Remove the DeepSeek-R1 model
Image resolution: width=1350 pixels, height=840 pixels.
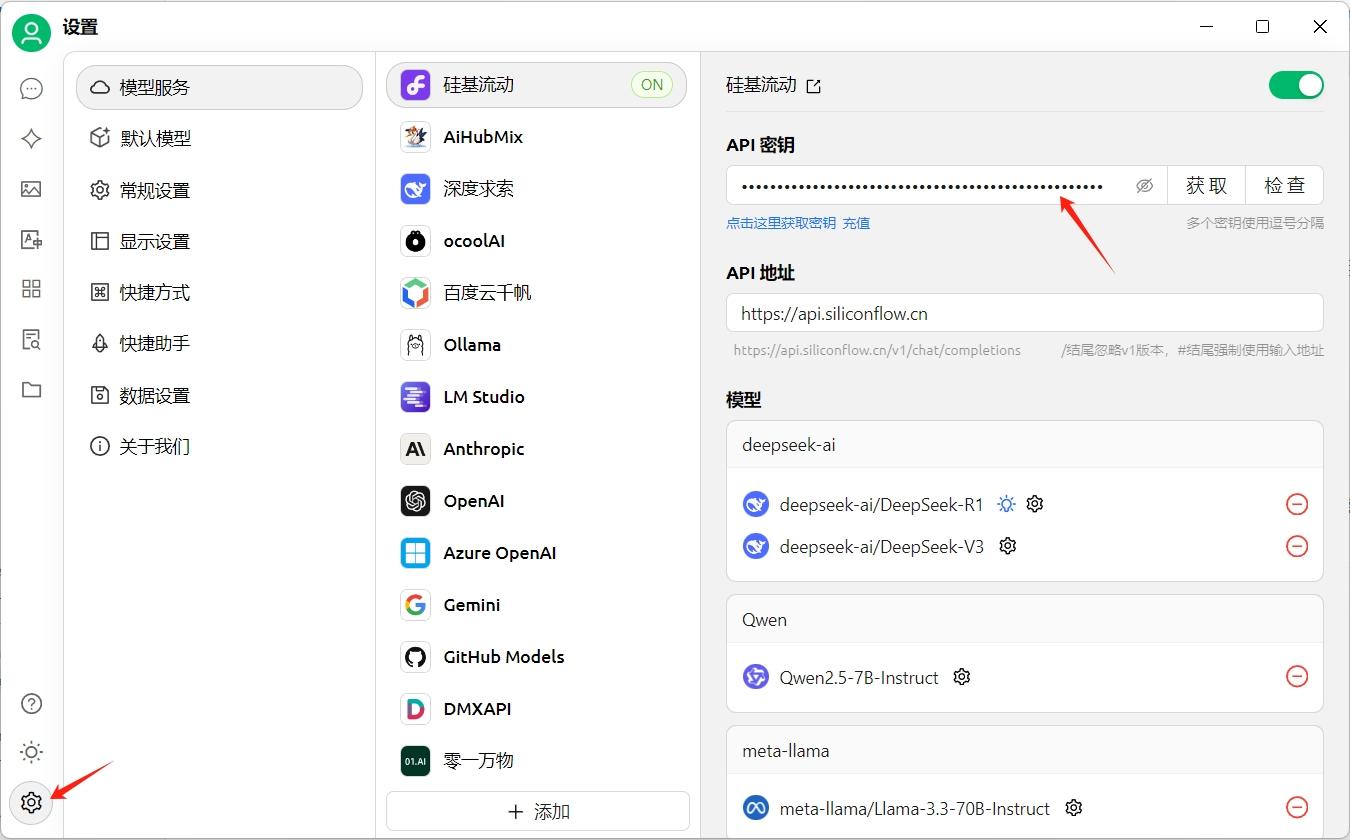pos(1297,504)
